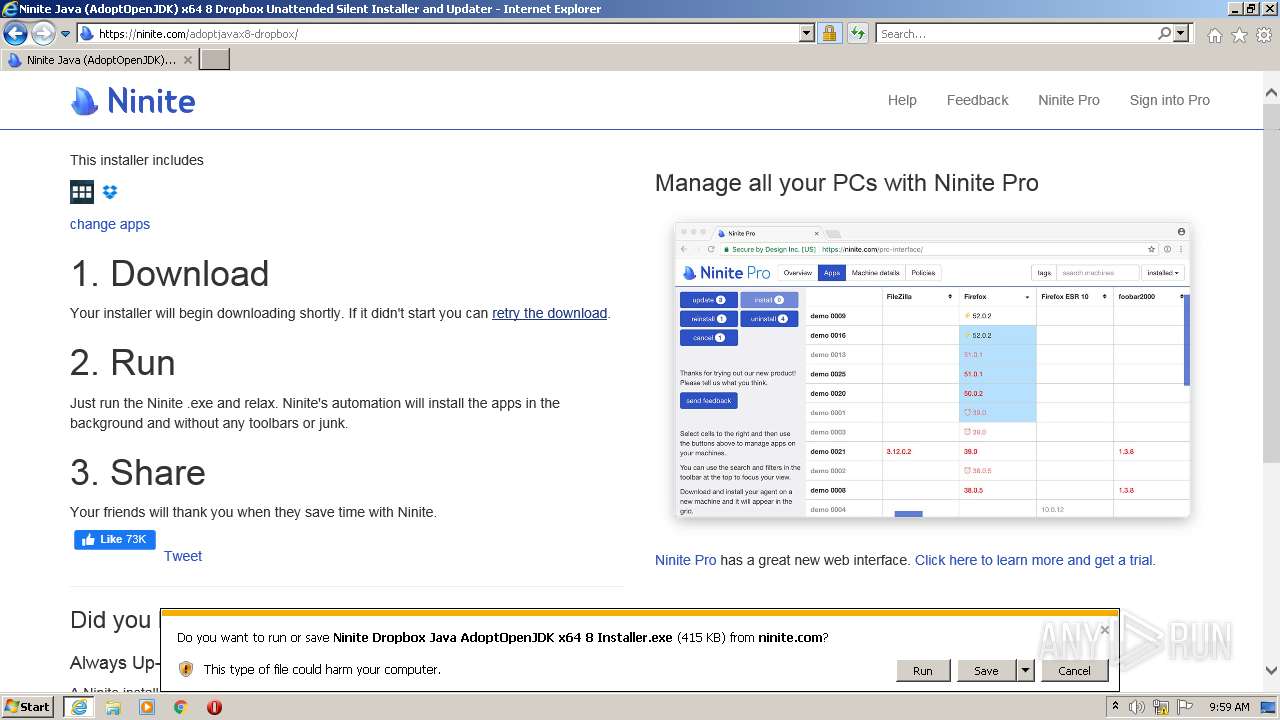This screenshot has height=720, width=1280.
Task: Open the Help menu link
Action: (902, 100)
